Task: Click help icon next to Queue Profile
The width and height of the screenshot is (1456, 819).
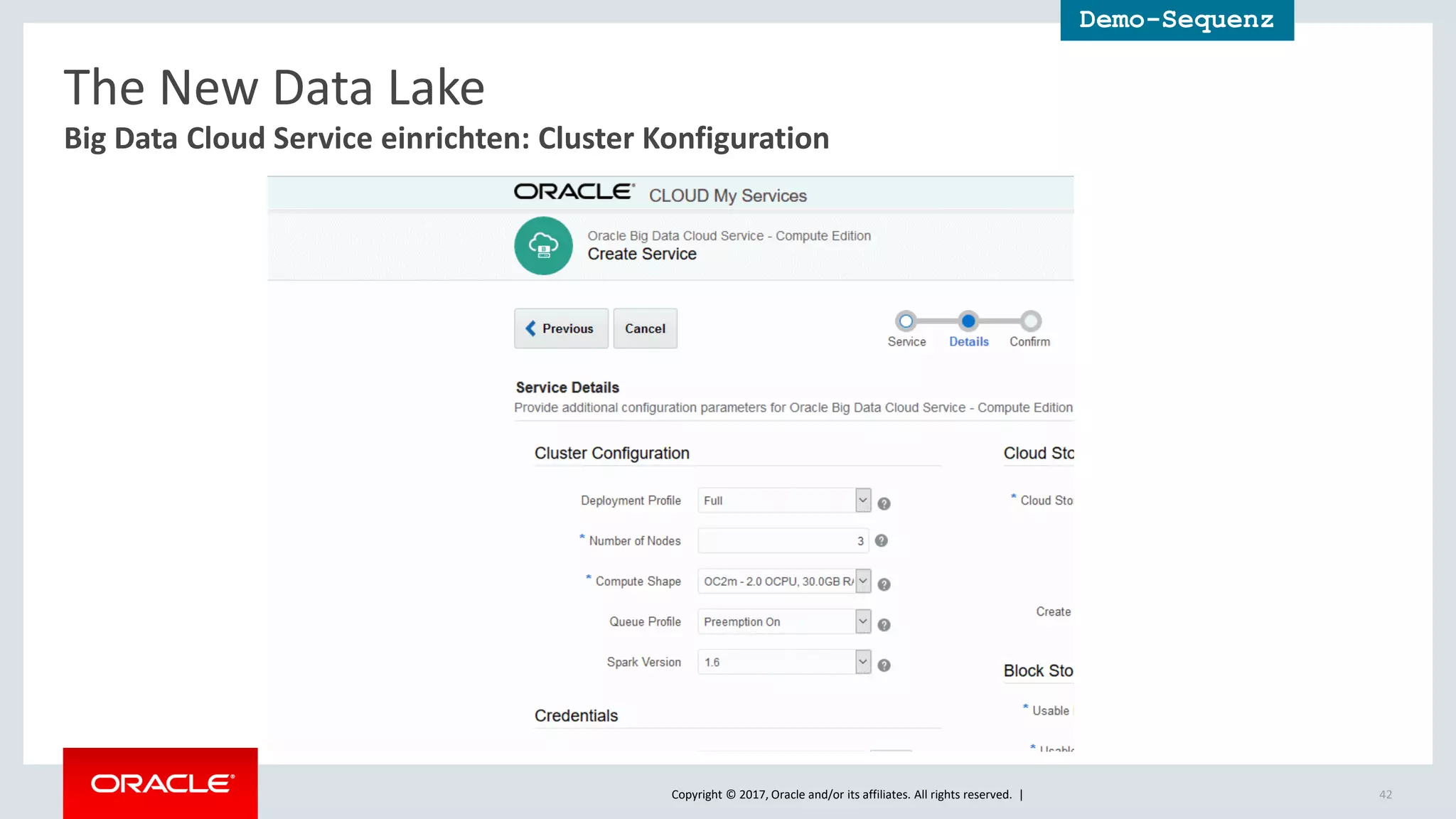Action: 884,625
